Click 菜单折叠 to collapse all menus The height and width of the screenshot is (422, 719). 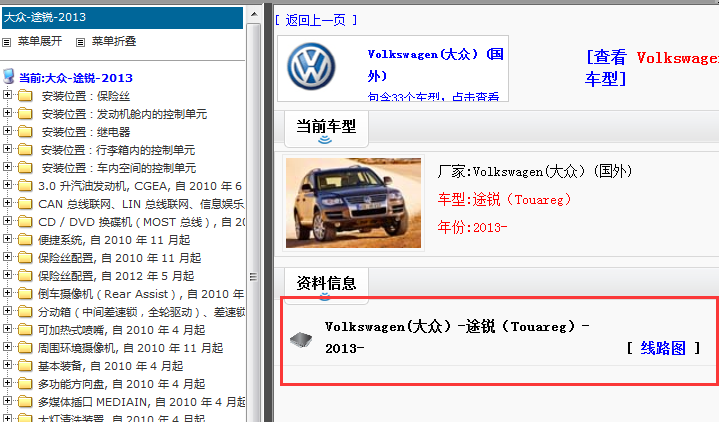coord(114,41)
